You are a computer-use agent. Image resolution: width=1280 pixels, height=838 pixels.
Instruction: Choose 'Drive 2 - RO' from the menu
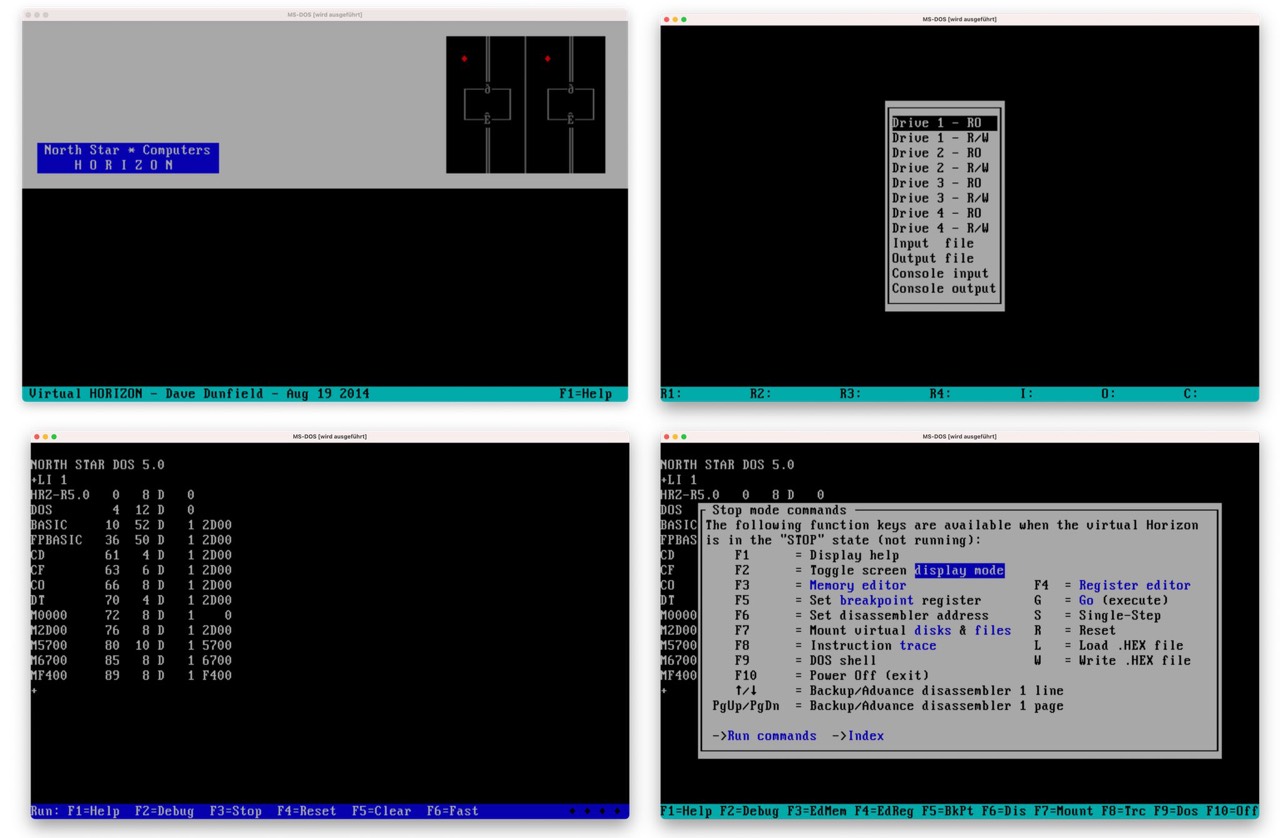click(x=944, y=153)
